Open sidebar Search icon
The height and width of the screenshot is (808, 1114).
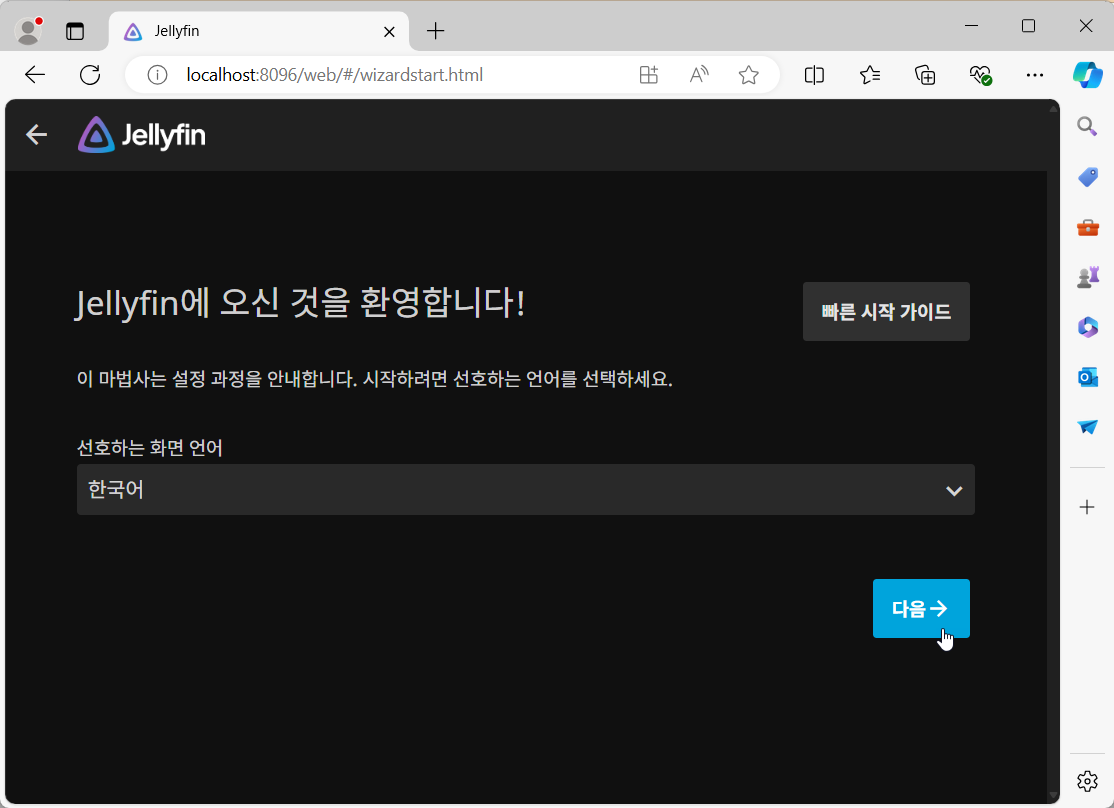[x=1087, y=126]
